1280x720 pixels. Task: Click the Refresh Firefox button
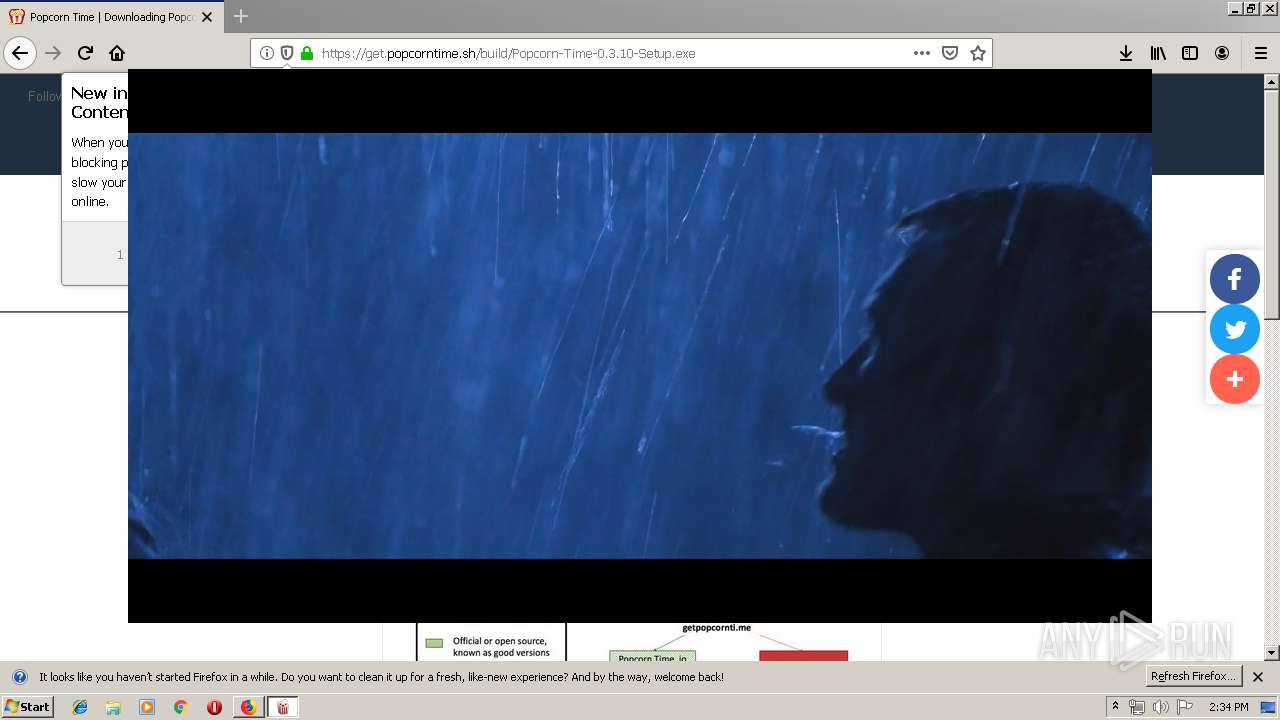(x=1193, y=676)
